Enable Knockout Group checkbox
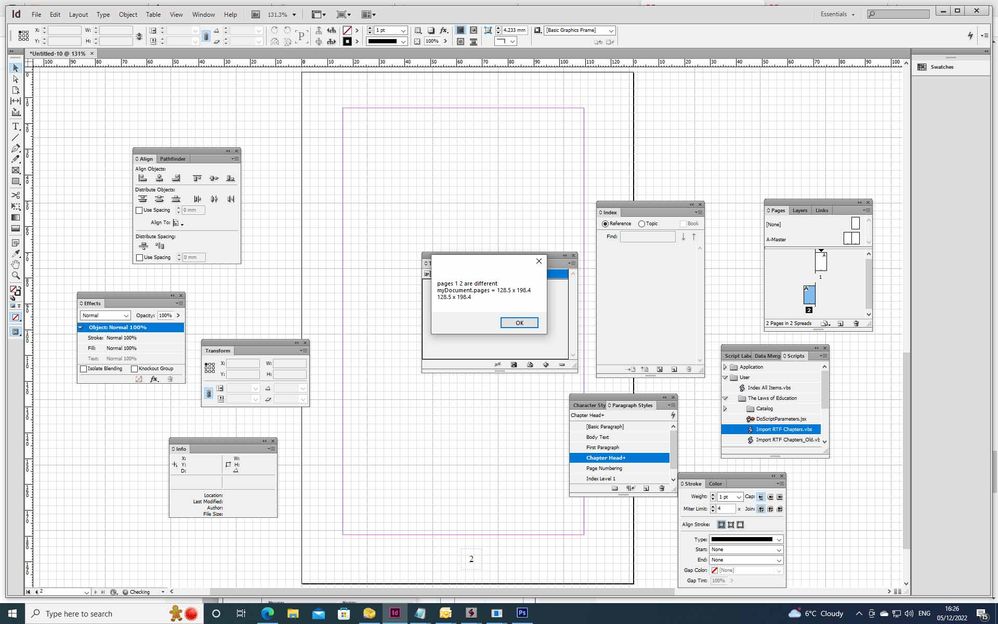Viewport: 998px width, 624px height. [135, 369]
